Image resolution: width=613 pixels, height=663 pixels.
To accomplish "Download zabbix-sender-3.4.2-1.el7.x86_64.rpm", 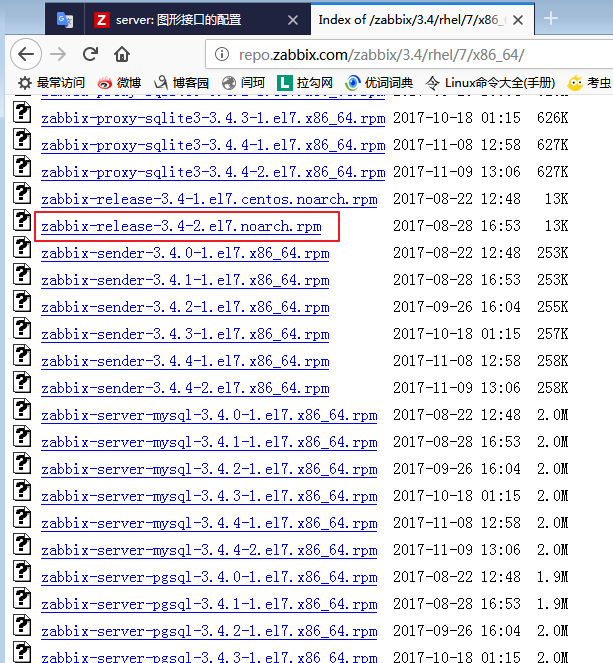I will tap(185, 307).
